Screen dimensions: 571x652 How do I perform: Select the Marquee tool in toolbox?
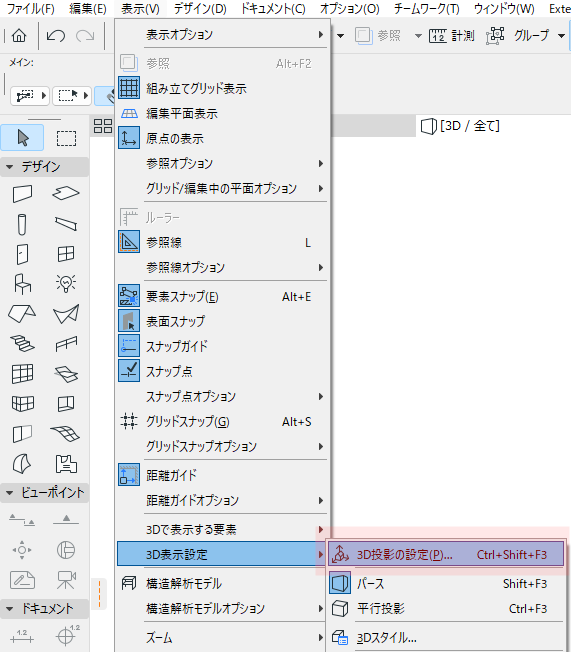coord(66,138)
